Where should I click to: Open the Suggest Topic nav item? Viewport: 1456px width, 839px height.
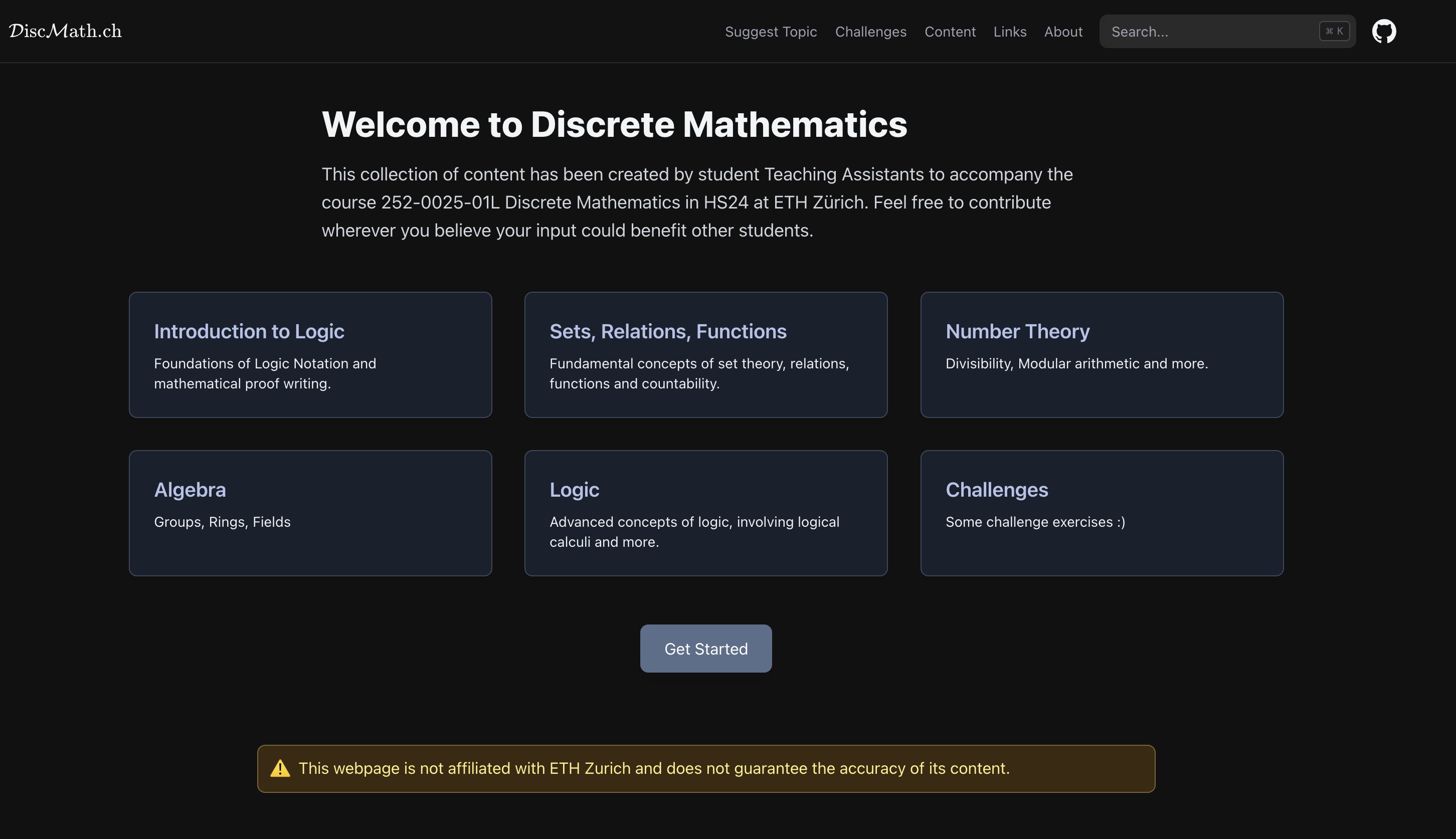click(x=771, y=32)
